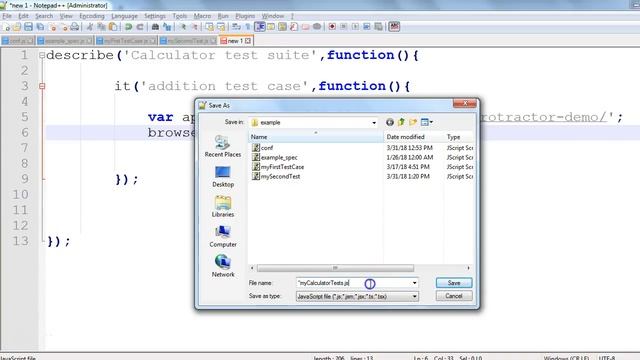This screenshot has height=360, width=640.
Task: Sort files by Date modified column header
Action: (413, 137)
